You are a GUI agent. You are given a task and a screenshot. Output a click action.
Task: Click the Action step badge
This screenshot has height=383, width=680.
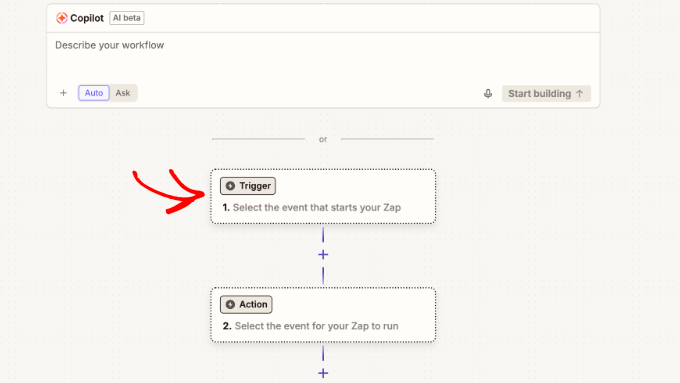[x=246, y=304]
